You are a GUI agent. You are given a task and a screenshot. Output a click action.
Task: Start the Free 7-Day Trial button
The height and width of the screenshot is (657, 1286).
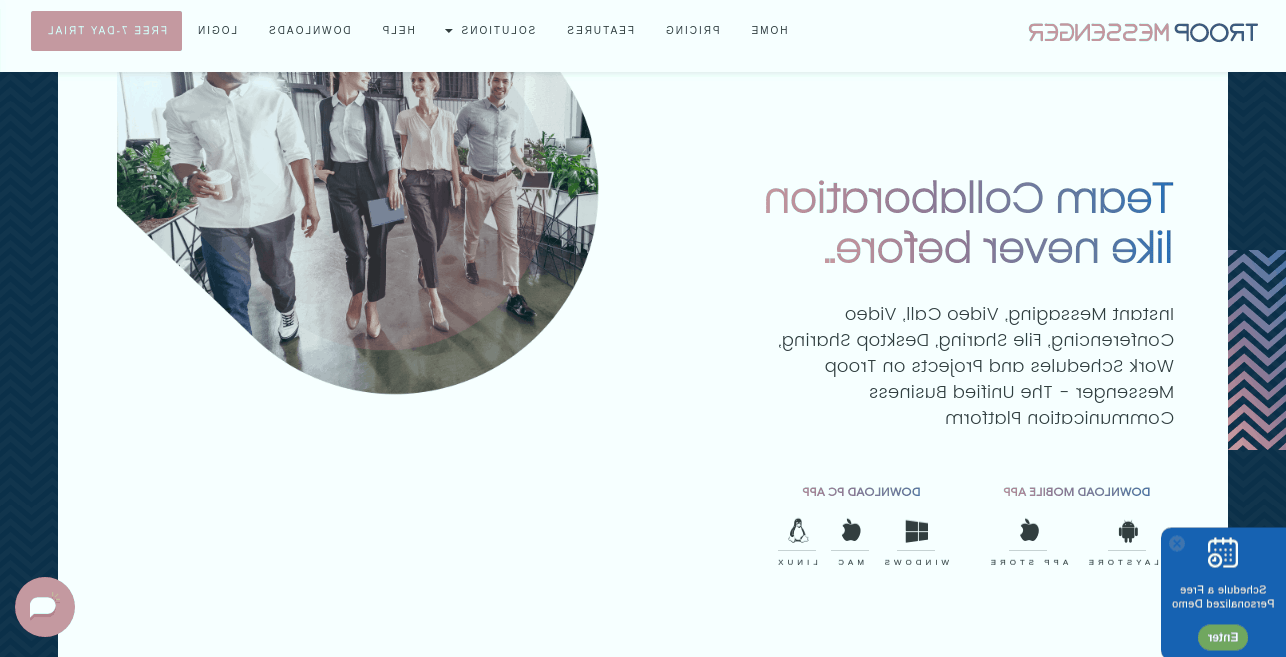(x=107, y=31)
